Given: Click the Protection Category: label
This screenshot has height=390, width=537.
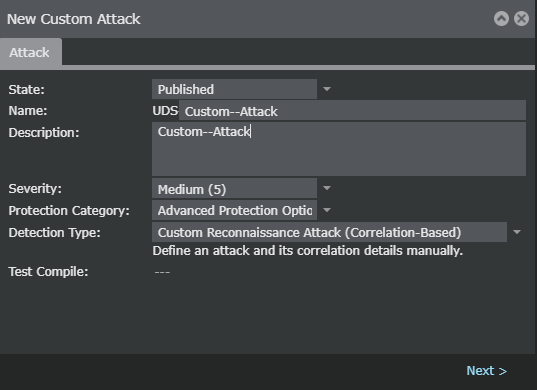Looking at the screenshot, I should [x=69, y=211].
